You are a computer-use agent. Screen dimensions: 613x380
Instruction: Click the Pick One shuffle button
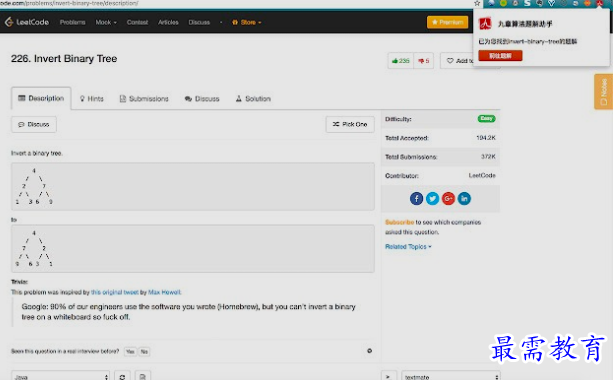[350, 124]
